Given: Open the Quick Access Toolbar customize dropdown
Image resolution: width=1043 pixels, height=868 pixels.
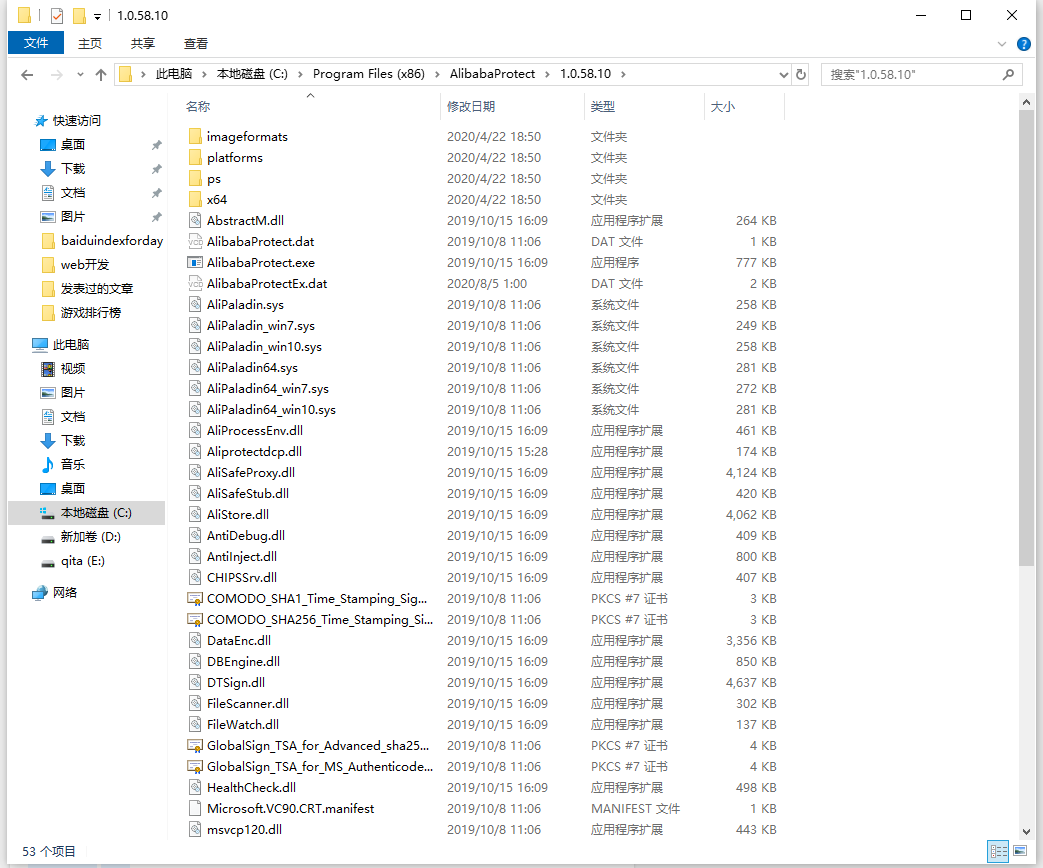Looking at the screenshot, I should [97, 16].
